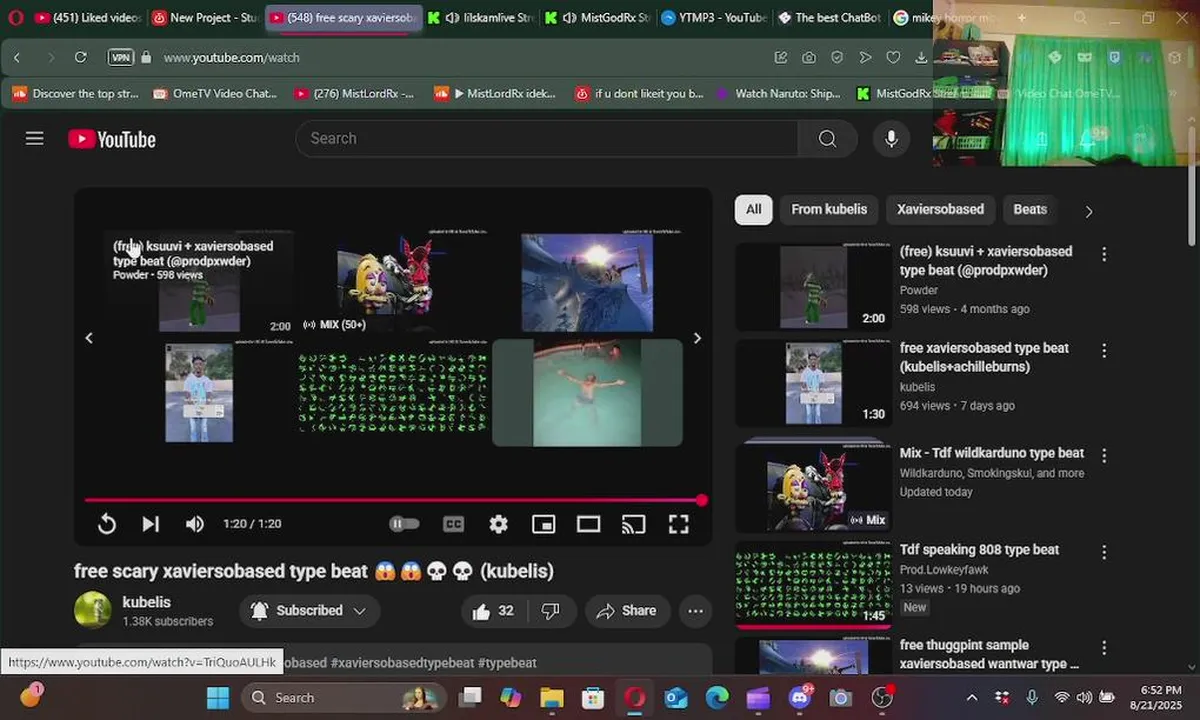
Task: Share the video
Action: click(627, 611)
